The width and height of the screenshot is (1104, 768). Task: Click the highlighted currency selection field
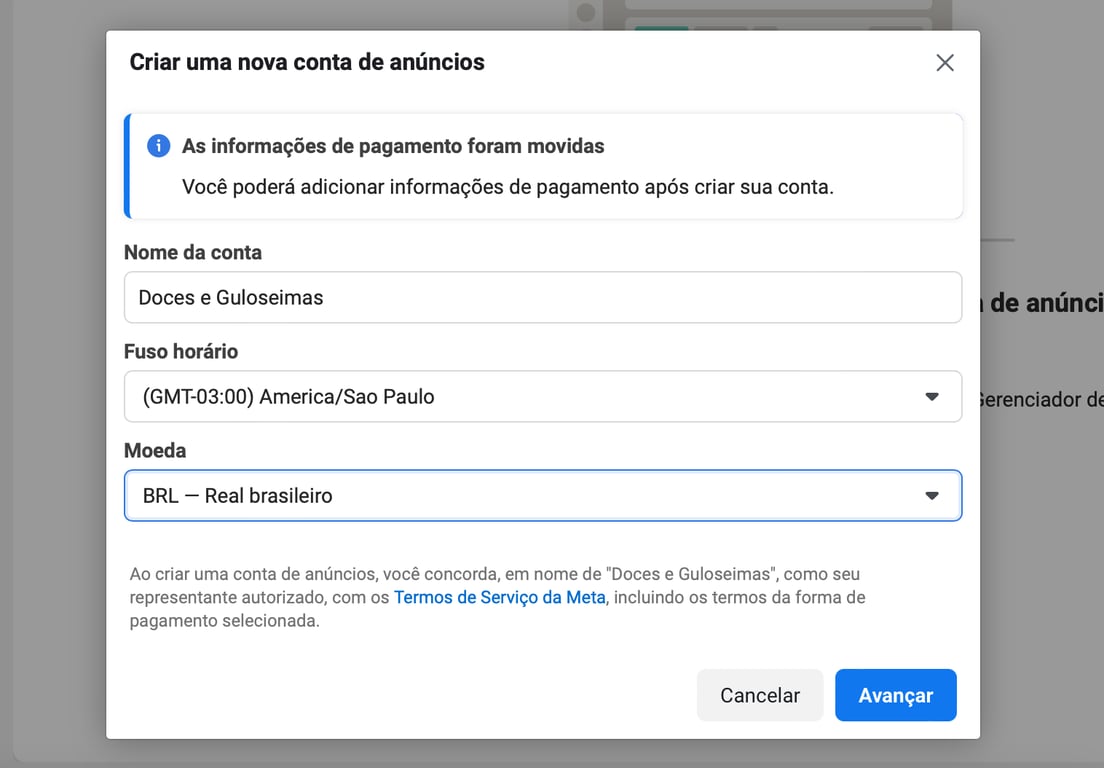click(543, 495)
